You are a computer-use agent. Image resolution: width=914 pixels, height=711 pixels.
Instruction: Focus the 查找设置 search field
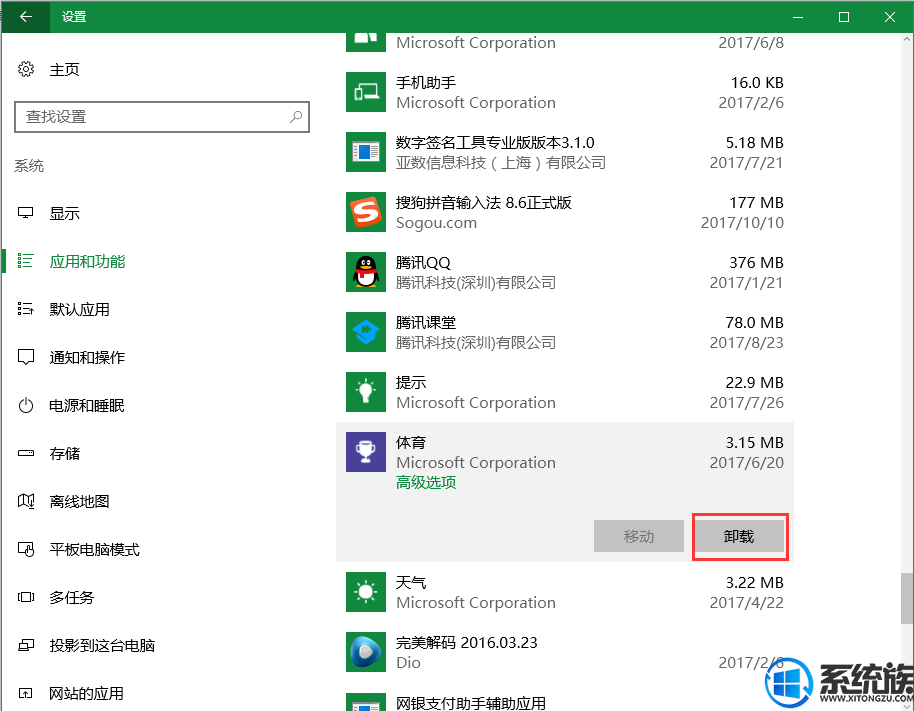pyautogui.click(x=161, y=117)
